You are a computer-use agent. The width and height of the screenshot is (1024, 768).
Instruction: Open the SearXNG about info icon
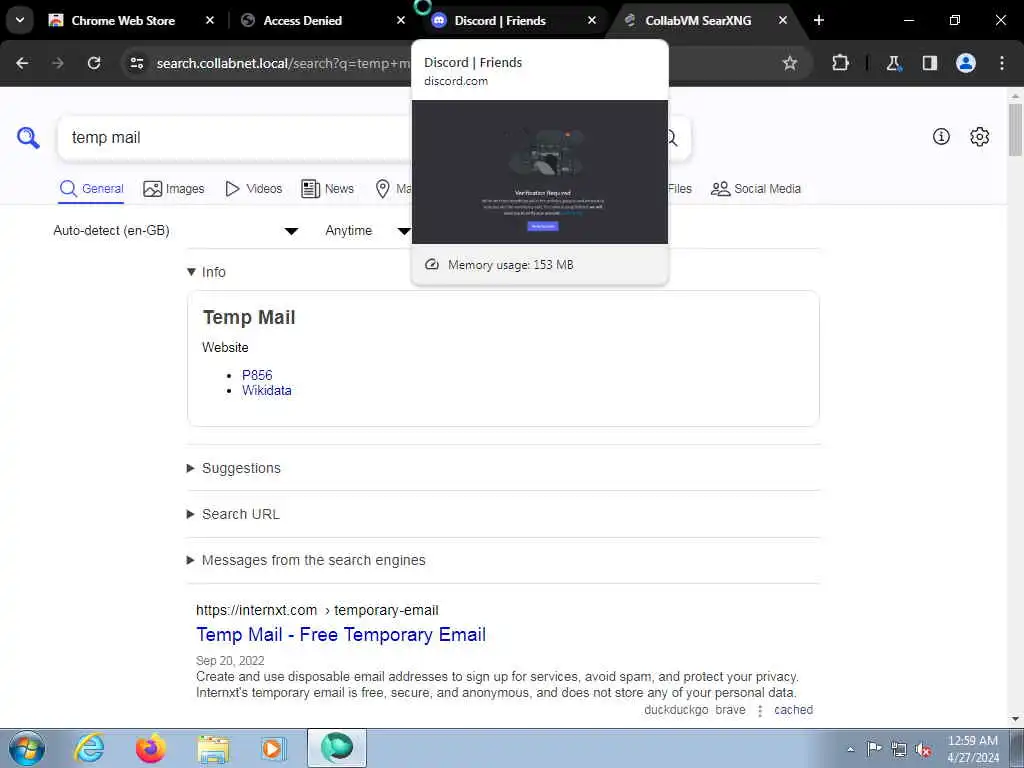[x=941, y=136]
